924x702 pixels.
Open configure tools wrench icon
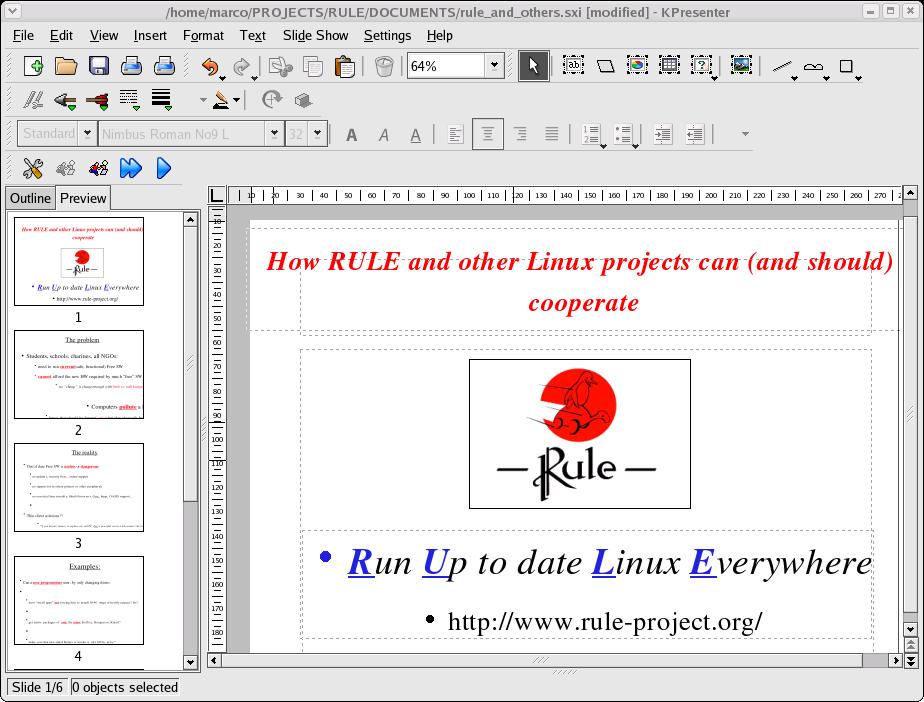coord(33,169)
